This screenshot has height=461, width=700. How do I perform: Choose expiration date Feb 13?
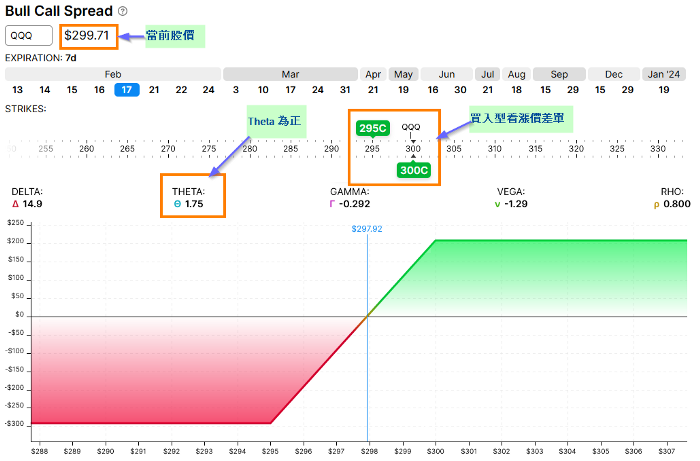[17, 90]
